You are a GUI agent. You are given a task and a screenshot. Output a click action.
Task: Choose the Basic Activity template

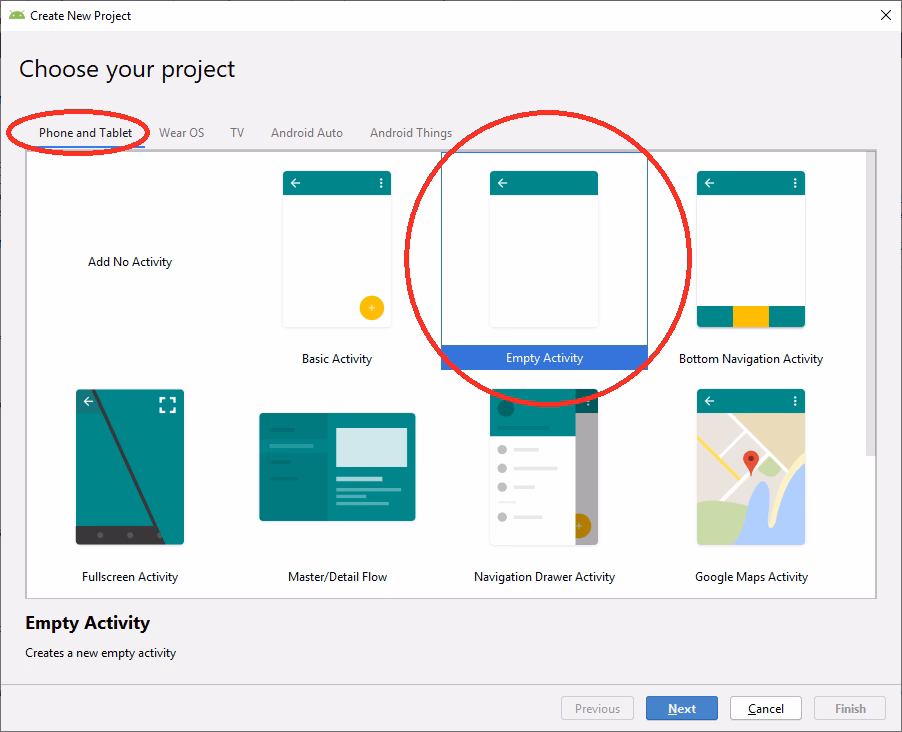pos(336,250)
